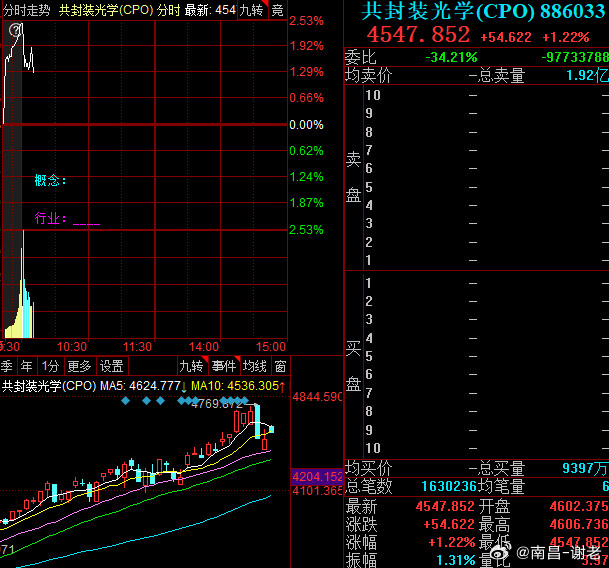Select the 分时走势 title tab
Screen dimensions: 609x568
(x=26, y=10)
